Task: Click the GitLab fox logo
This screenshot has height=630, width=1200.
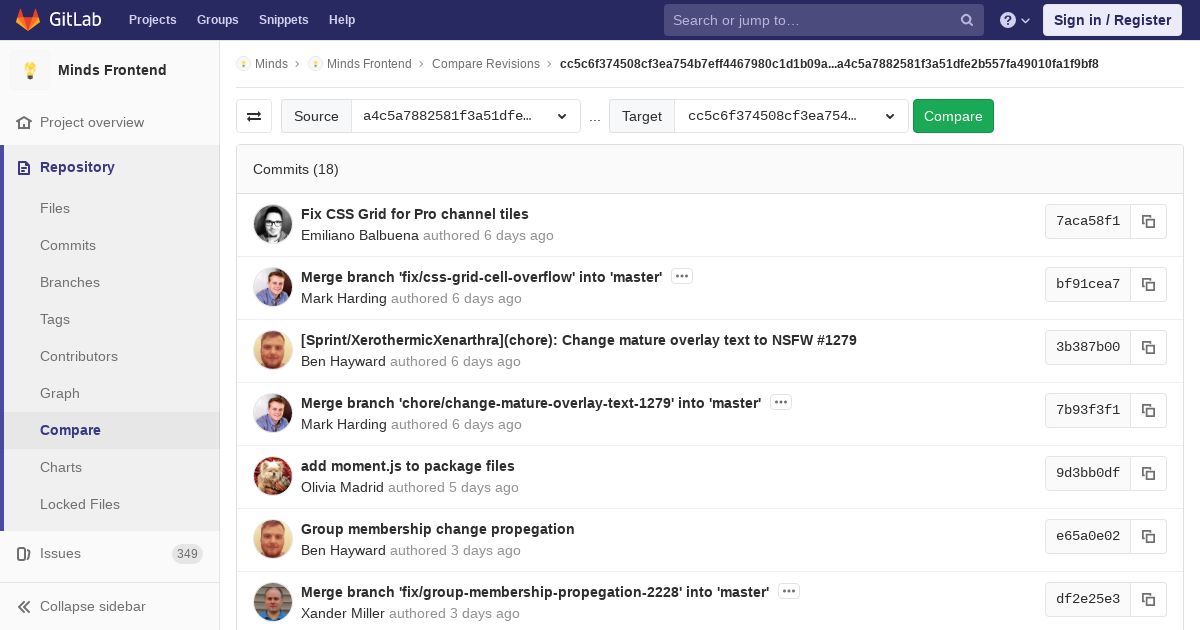Action: coord(28,20)
